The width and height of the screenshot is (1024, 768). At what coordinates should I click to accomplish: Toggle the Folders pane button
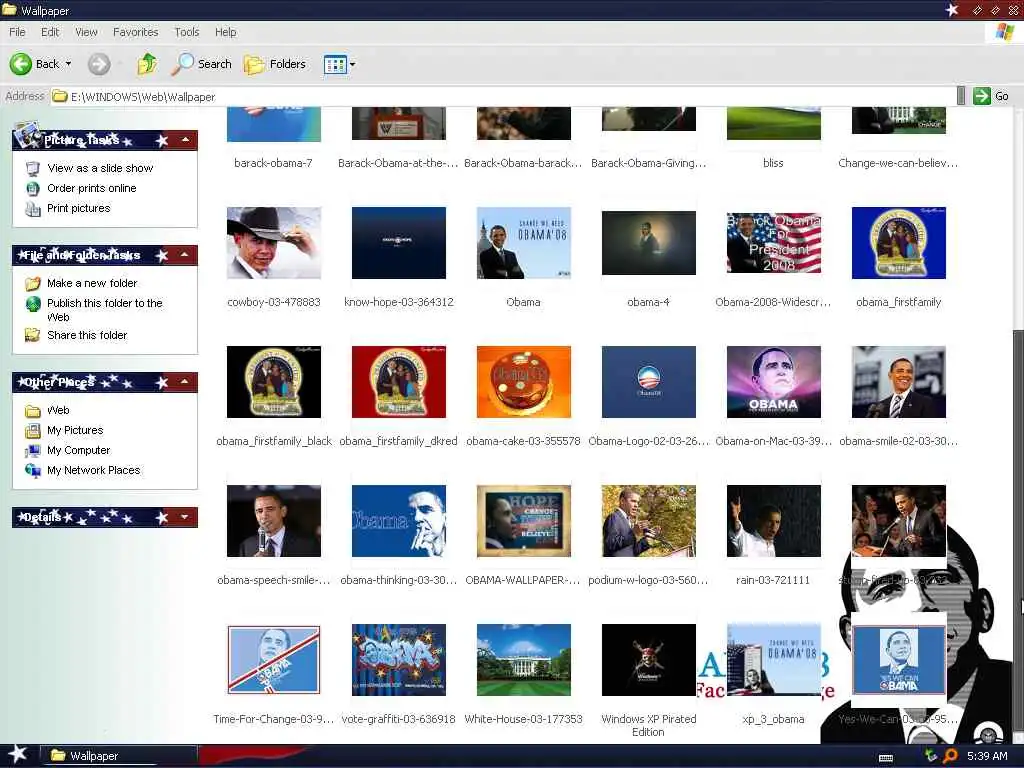[275, 64]
